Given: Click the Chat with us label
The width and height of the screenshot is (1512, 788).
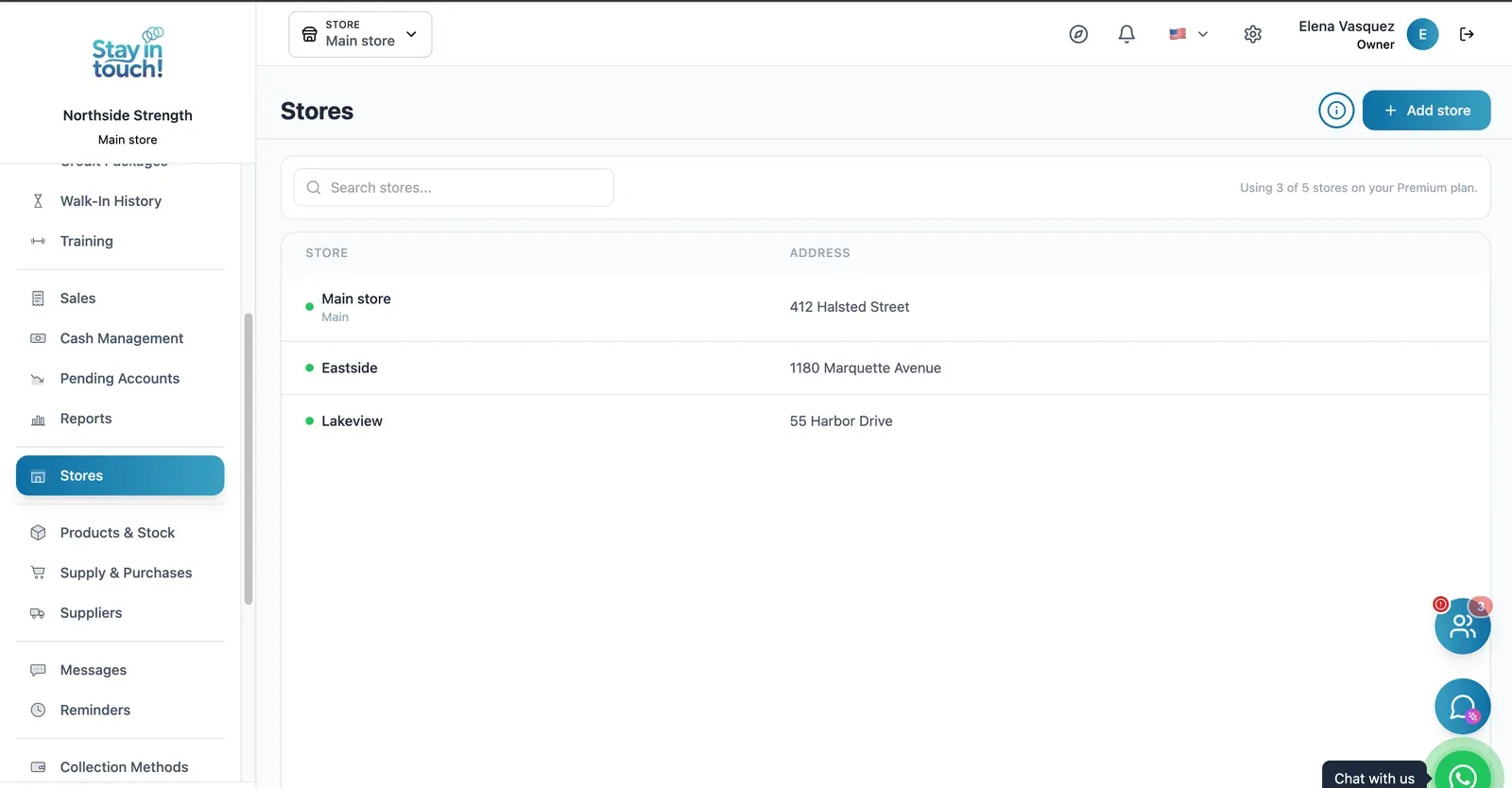Looking at the screenshot, I should click(x=1374, y=779).
